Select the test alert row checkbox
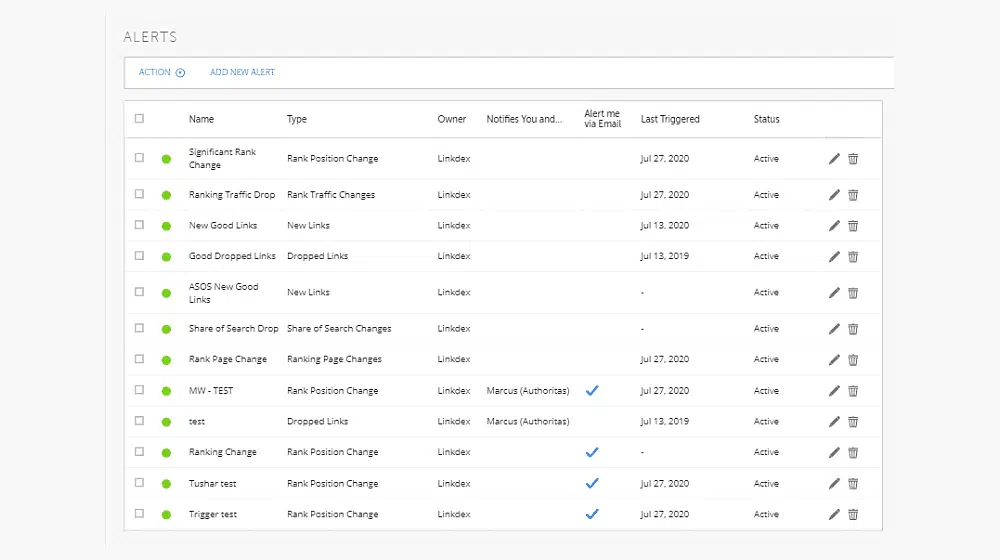This screenshot has width=1000, height=560. coord(139,421)
